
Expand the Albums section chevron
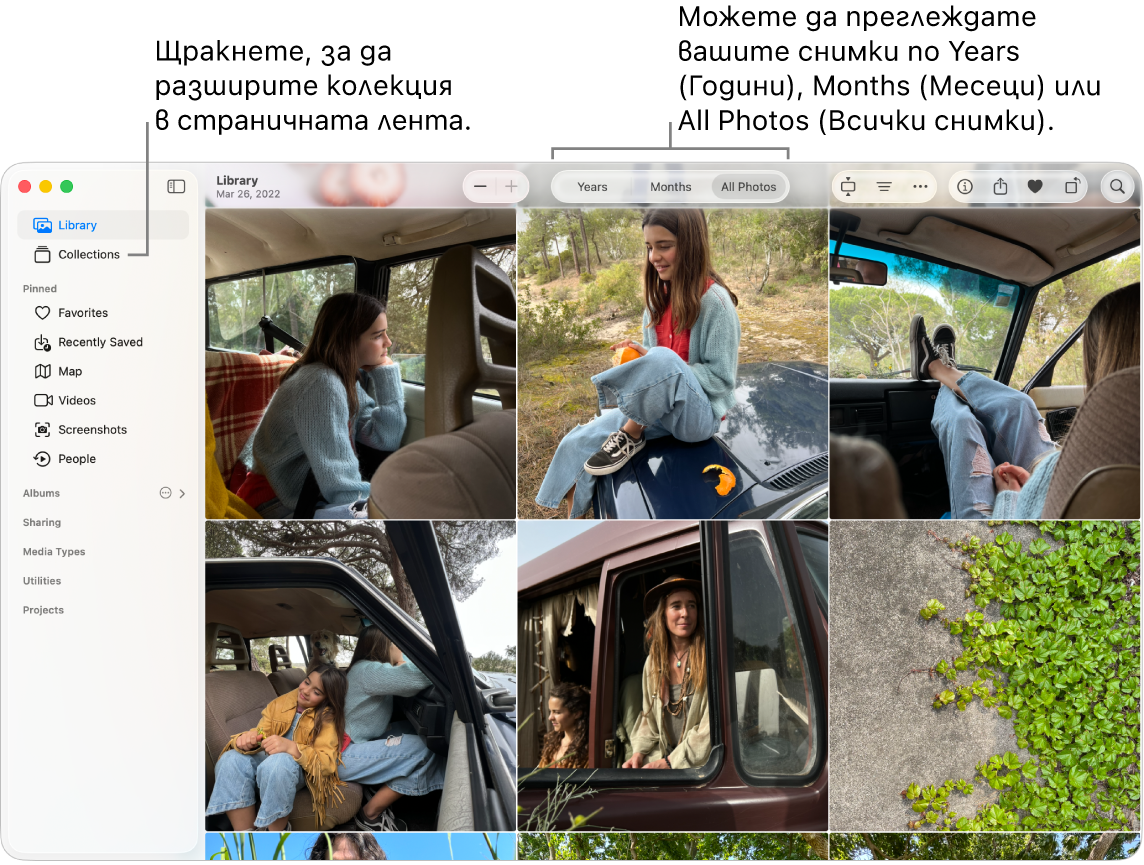pos(182,494)
